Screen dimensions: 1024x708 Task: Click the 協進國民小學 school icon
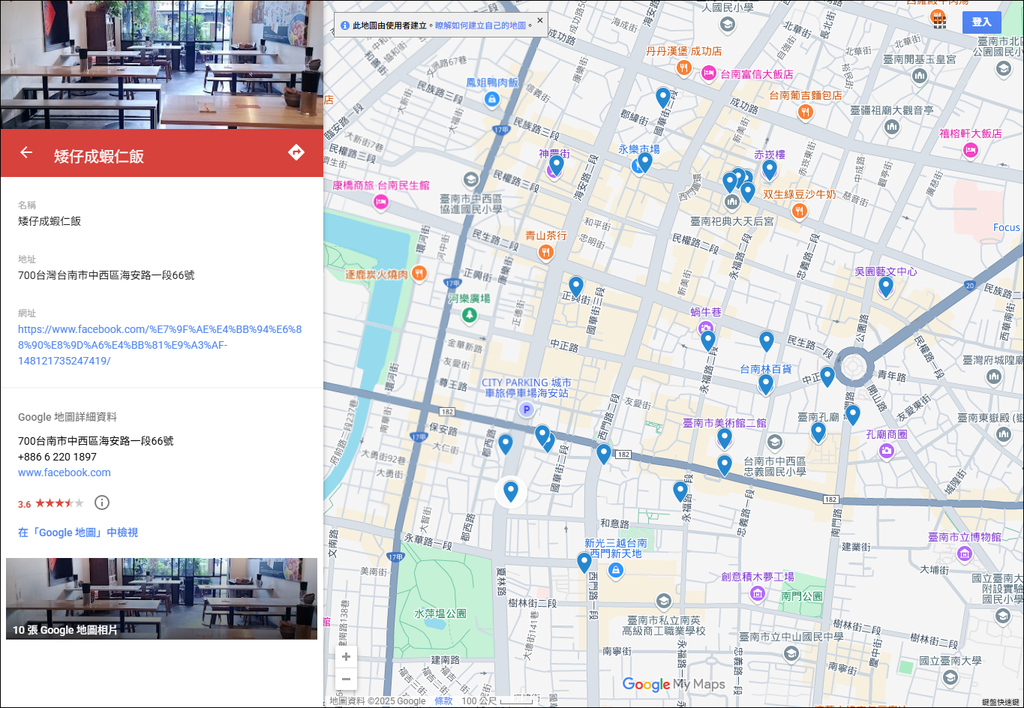pyautogui.click(x=470, y=179)
